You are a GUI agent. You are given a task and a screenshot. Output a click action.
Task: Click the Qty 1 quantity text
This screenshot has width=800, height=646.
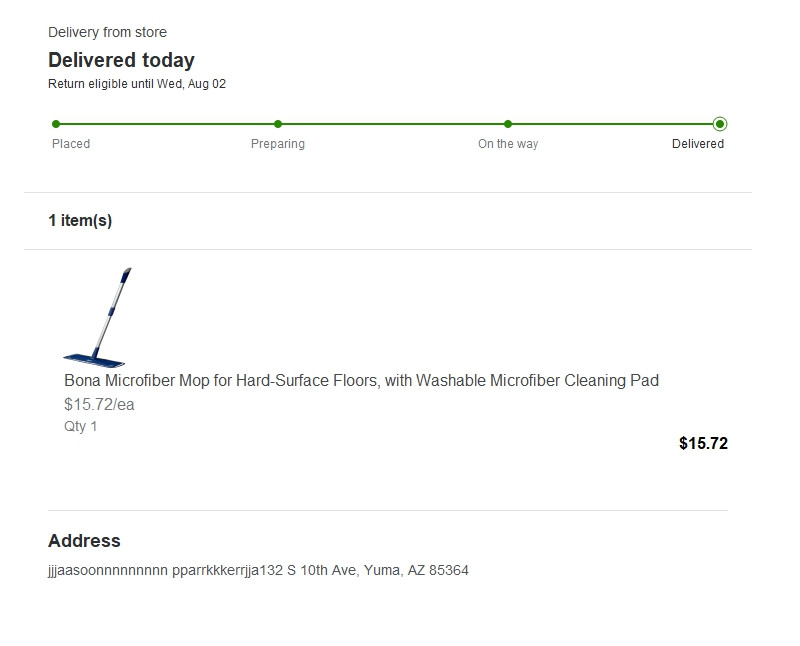(x=80, y=426)
